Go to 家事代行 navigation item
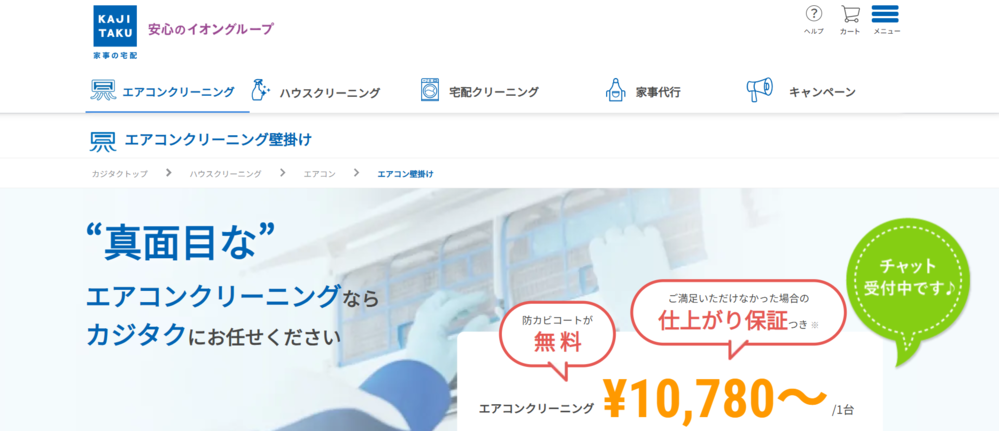This screenshot has height=431, width=999. pyautogui.click(x=658, y=92)
